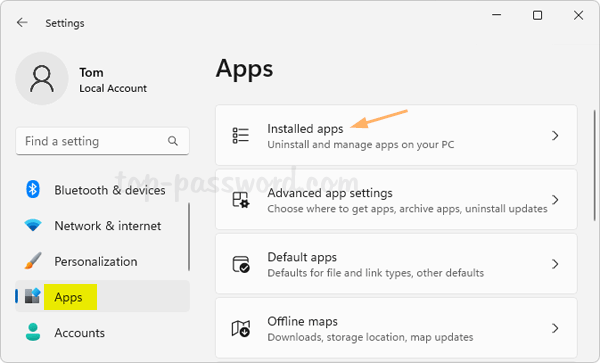Click the Bluetooth icon in sidebar
This screenshot has height=363, width=600.
tap(33, 189)
